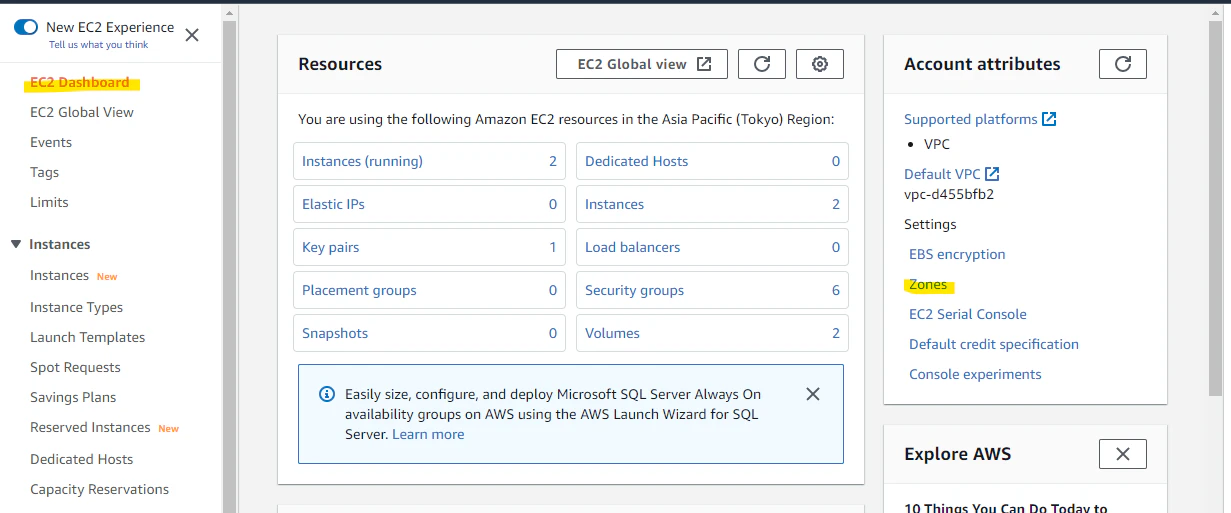Open Instances resource tile with count 2
The image size is (1231, 513).
point(712,204)
